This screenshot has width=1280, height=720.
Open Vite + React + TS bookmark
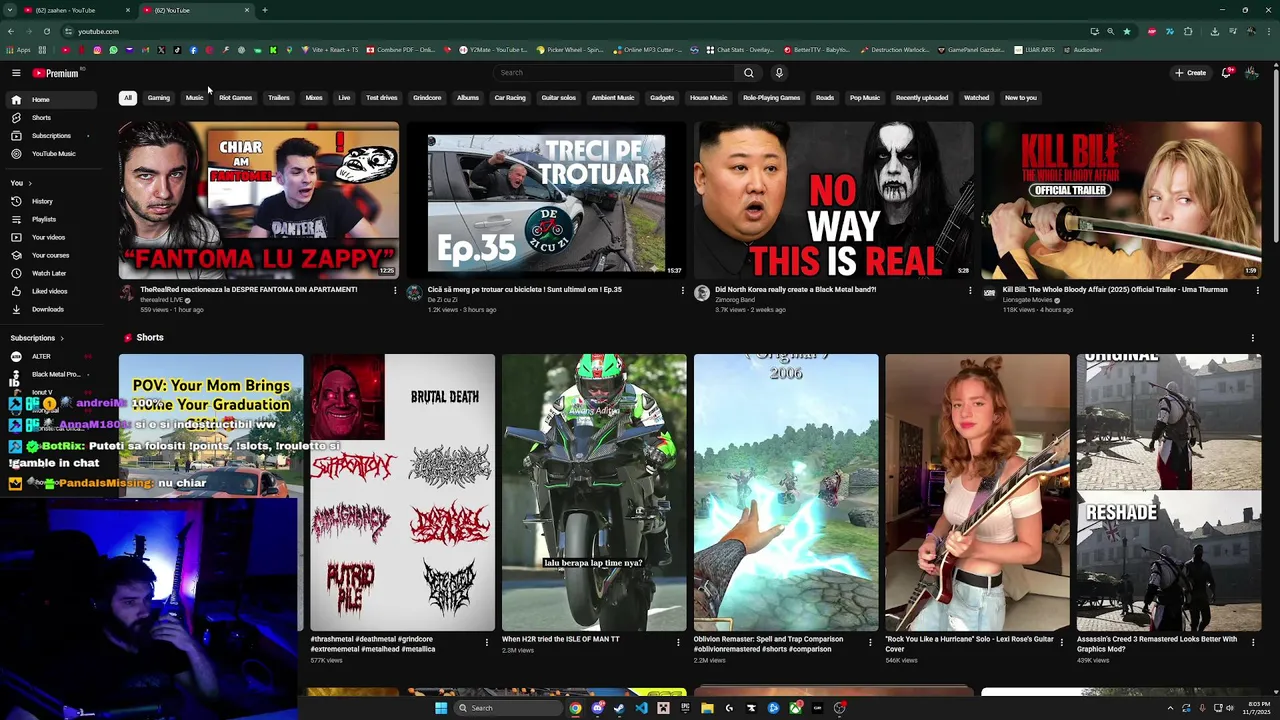[328, 50]
